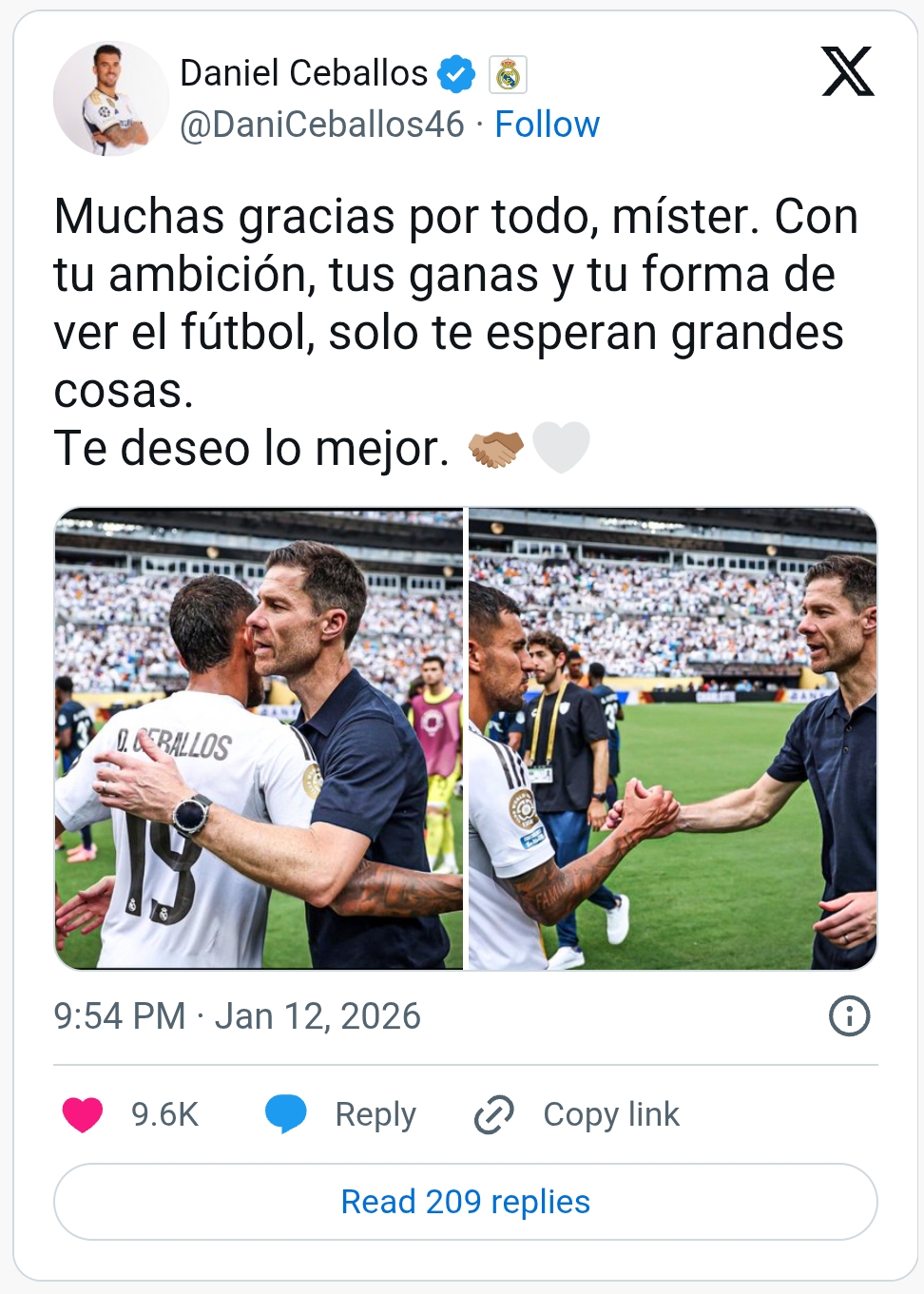Image resolution: width=924 pixels, height=1294 pixels.
Task: Open the X logo link
Action: (x=847, y=71)
